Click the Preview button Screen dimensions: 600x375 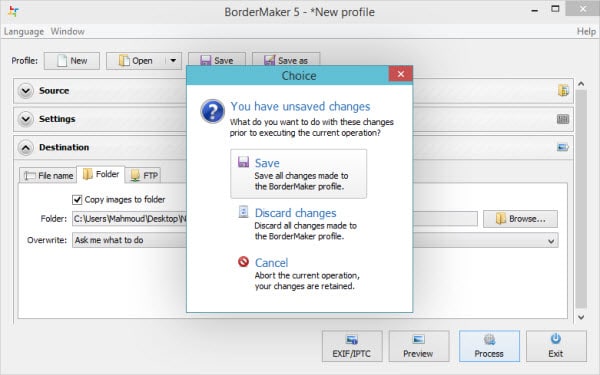tap(419, 346)
